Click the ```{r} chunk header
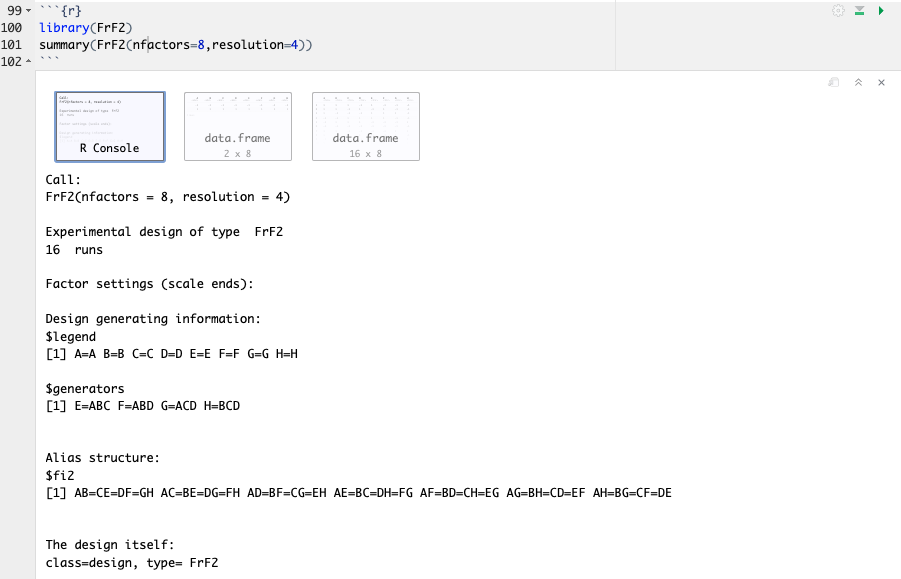Screen dimensions: 901x579 [x=60, y=10]
